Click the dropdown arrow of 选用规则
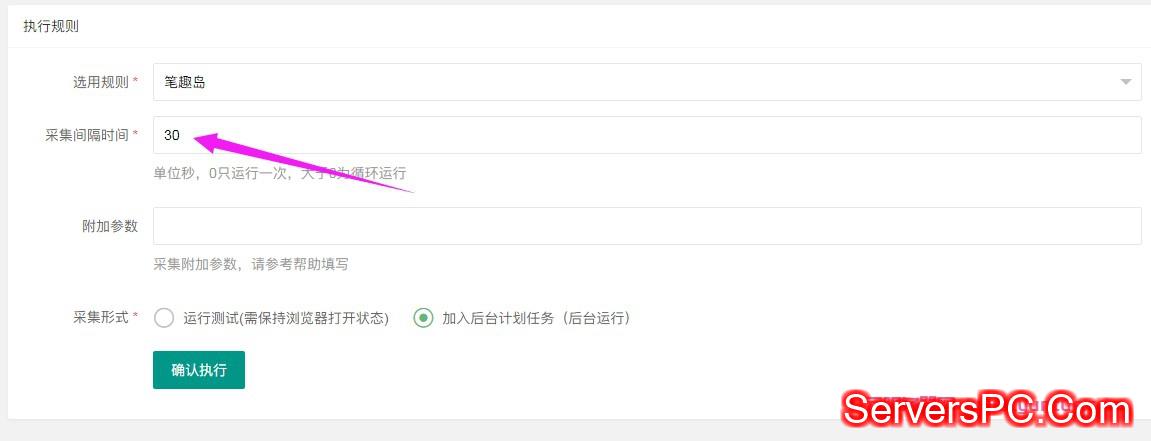The height and width of the screenshot is (441, 1151). click(x=1125, y=82)
